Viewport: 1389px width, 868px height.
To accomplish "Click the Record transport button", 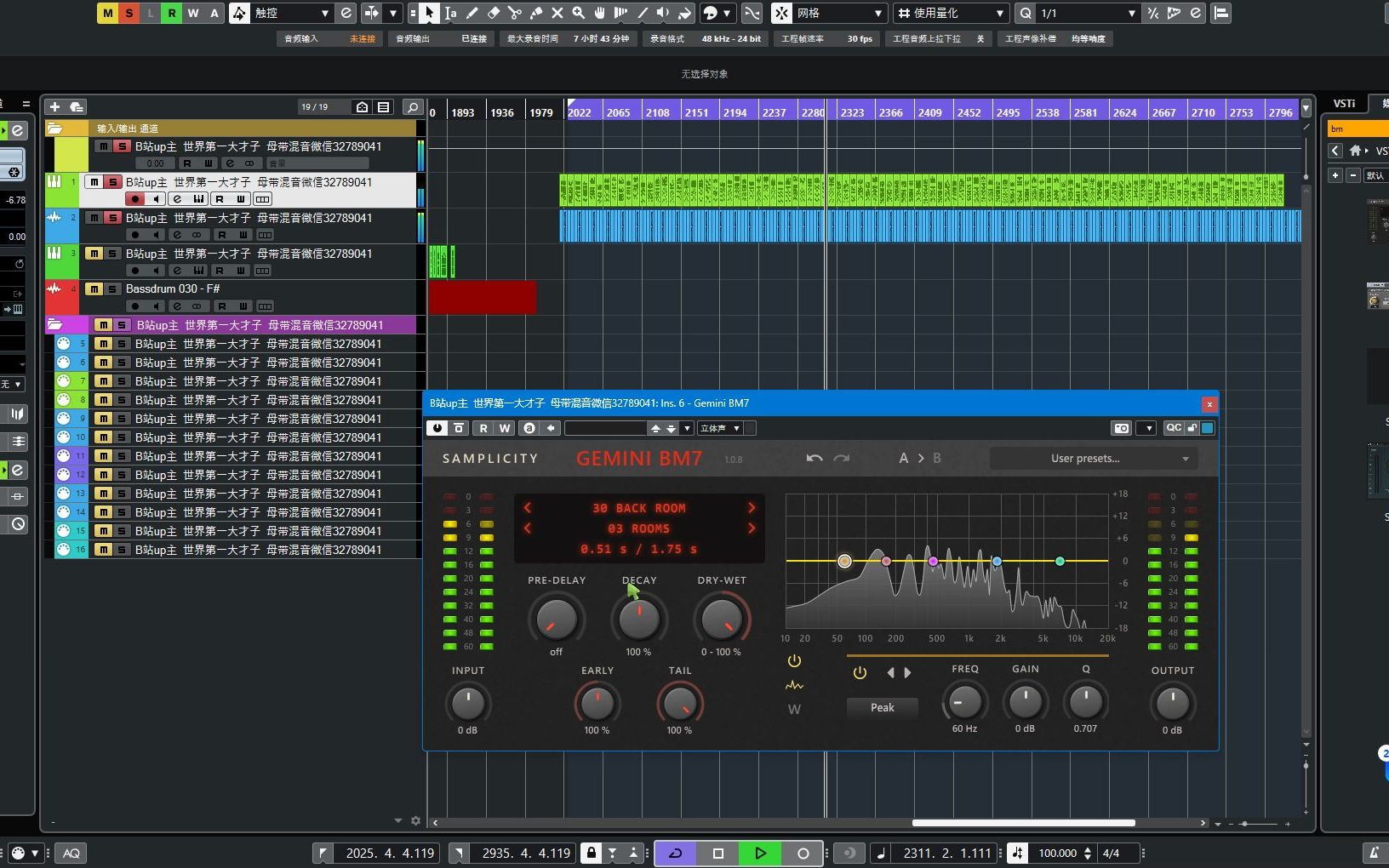I will point(803,853).
